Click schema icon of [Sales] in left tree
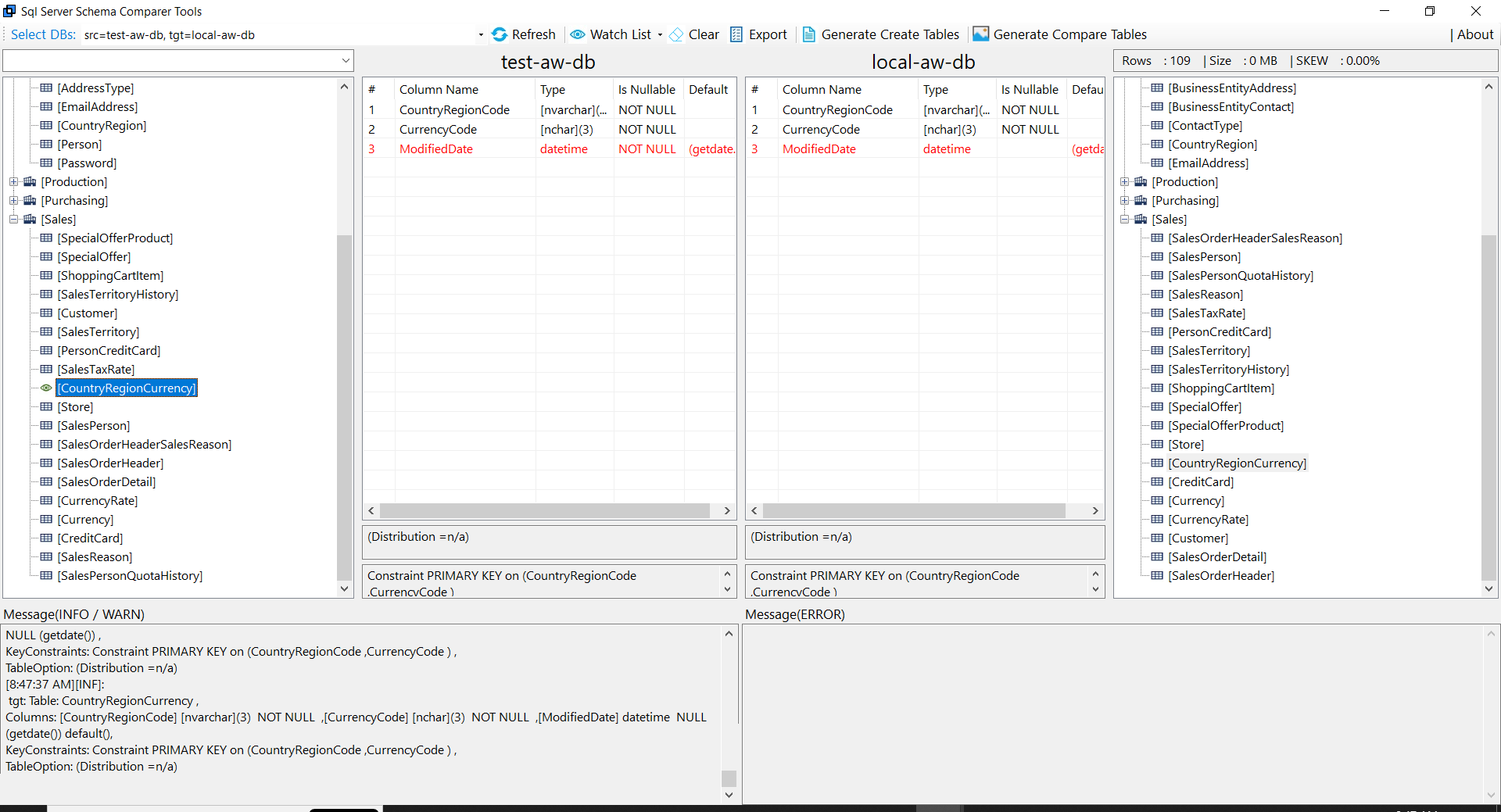The width and height of the screenshot is (1501, 812). tap(30, 219)
